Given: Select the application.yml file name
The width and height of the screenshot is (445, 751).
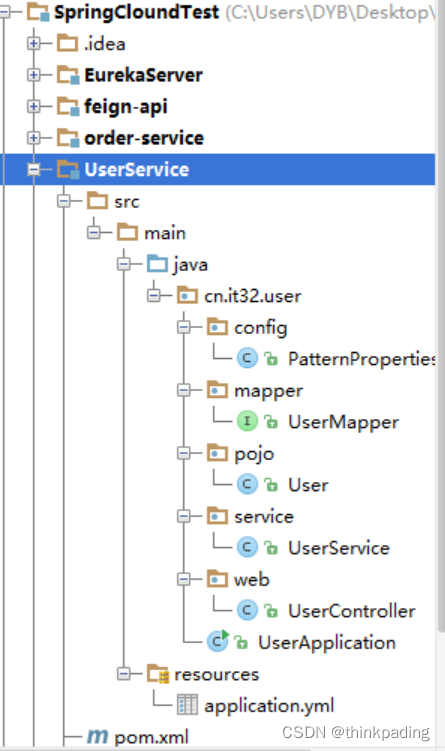Looking at the screenshot, I should 269,706.
